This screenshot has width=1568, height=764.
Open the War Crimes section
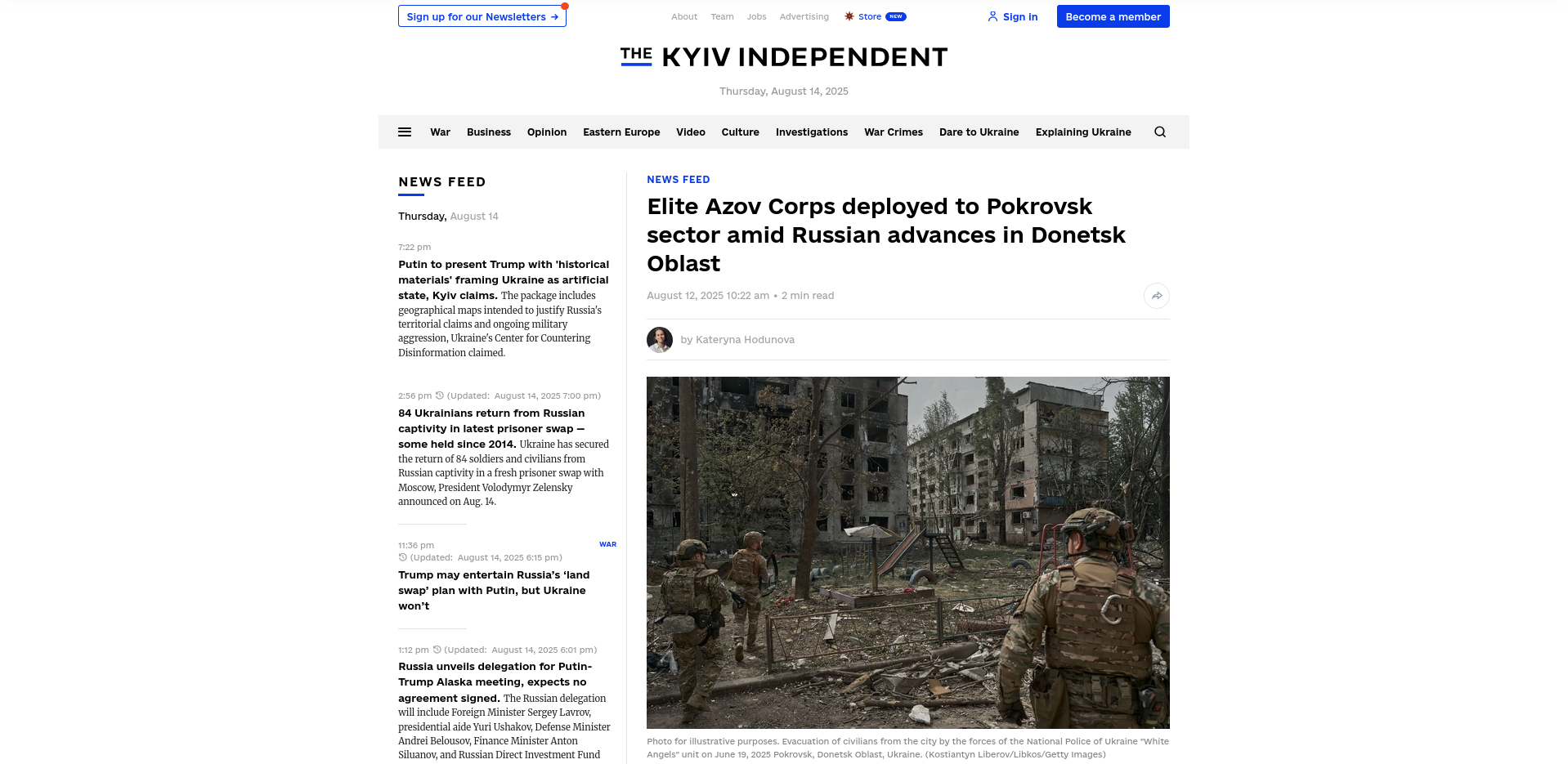click(894, 132)
